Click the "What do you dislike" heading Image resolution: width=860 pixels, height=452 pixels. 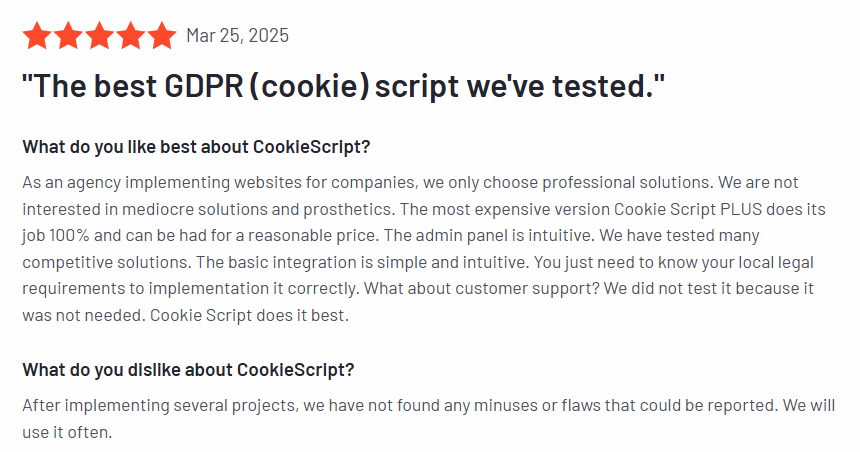pos(188,369)
